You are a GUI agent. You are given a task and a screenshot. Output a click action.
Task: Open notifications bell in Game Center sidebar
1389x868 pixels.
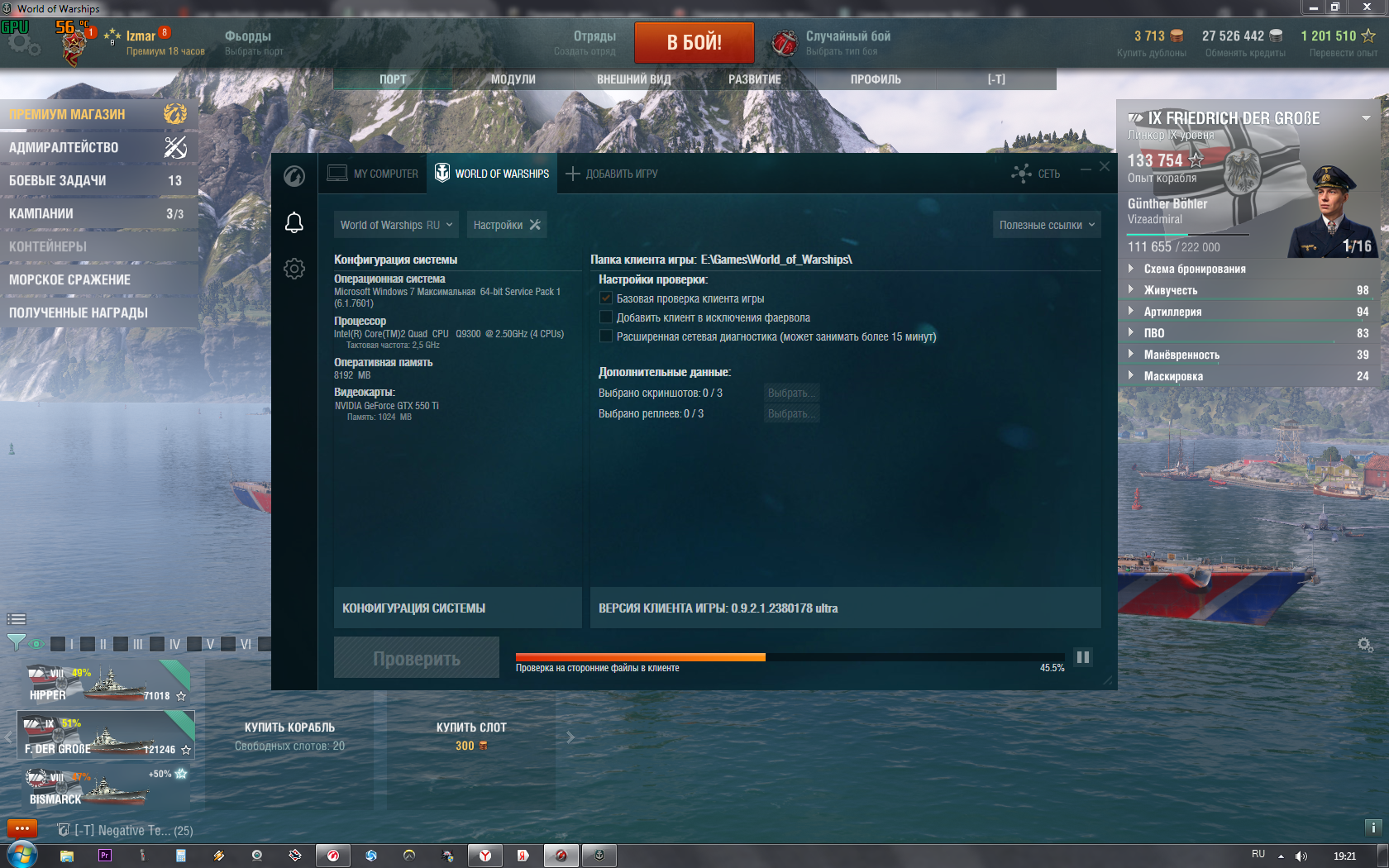(294, 222)
